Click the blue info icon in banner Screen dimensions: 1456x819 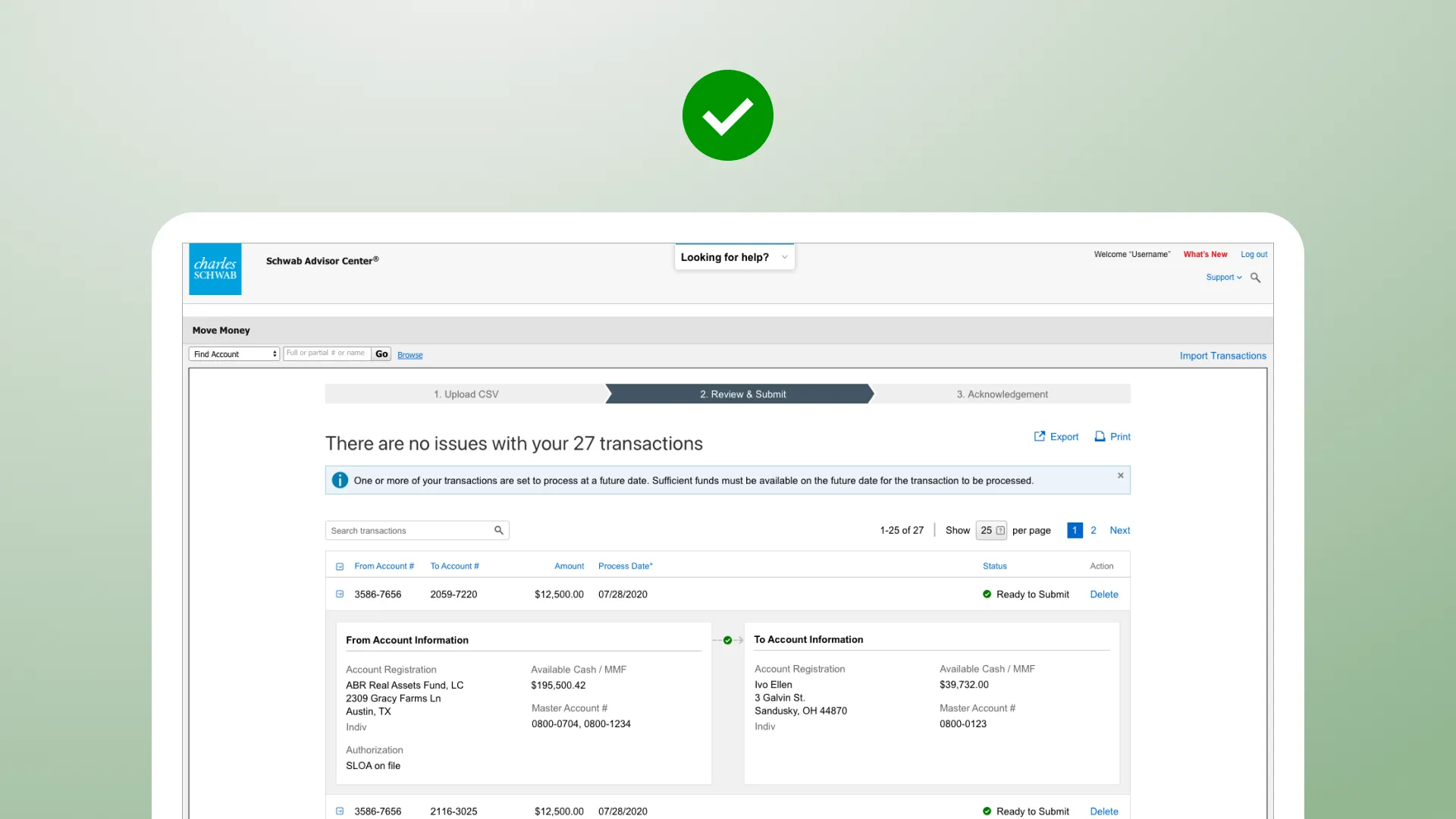click(340, 481)
